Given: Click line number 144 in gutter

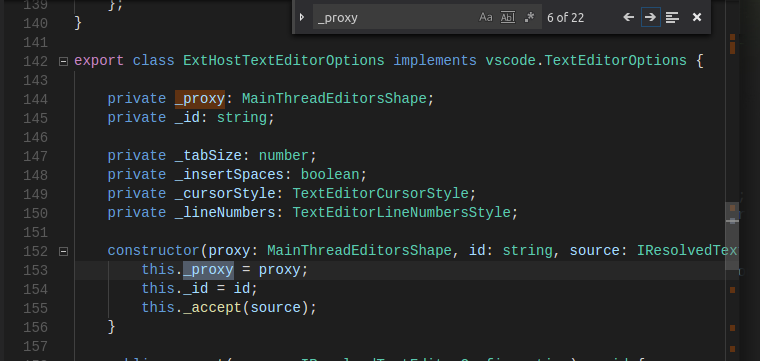Looking at the screenshot, I should point(36,99).
